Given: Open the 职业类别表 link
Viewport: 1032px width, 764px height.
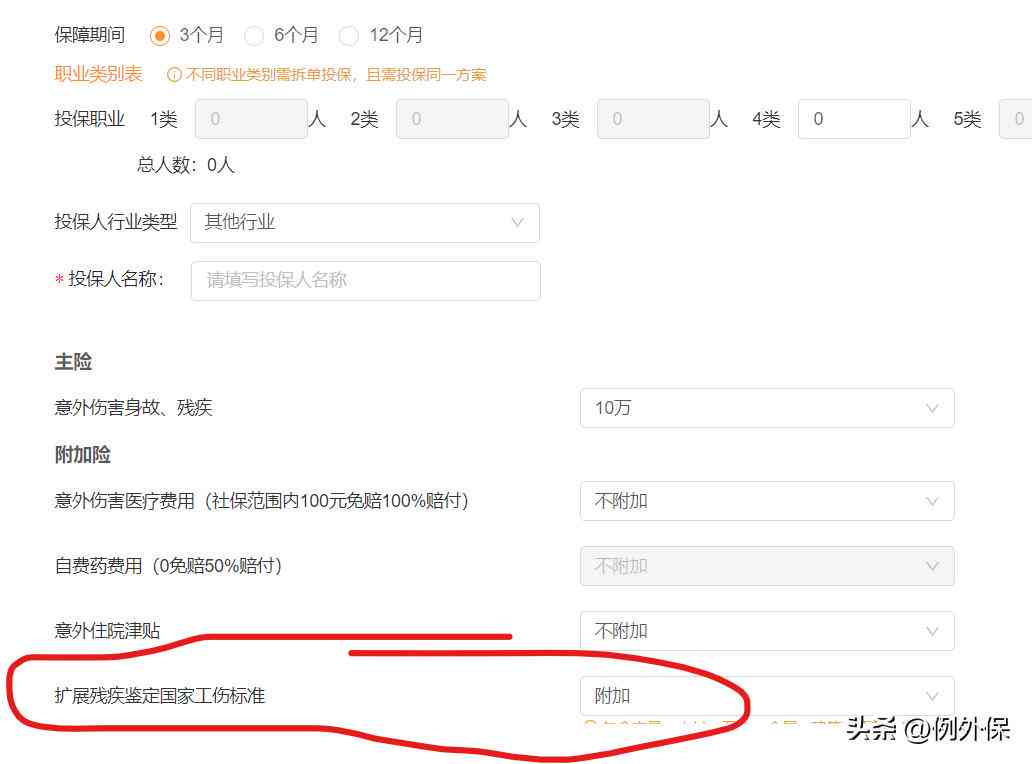Looking at the screenshot, I should [x=99, y=74].
